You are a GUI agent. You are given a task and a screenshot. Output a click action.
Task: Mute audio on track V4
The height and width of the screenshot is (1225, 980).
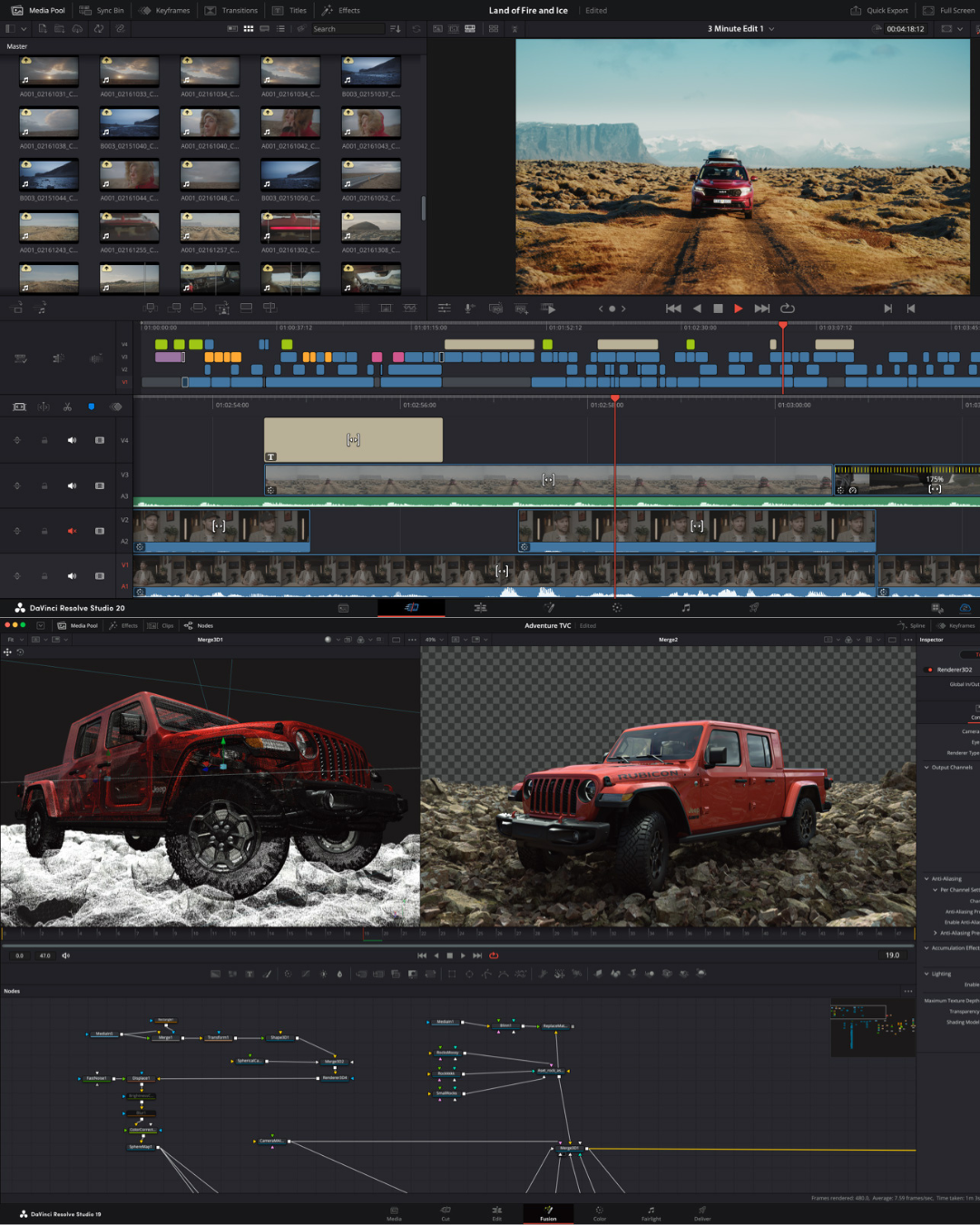tap(72, 440)
